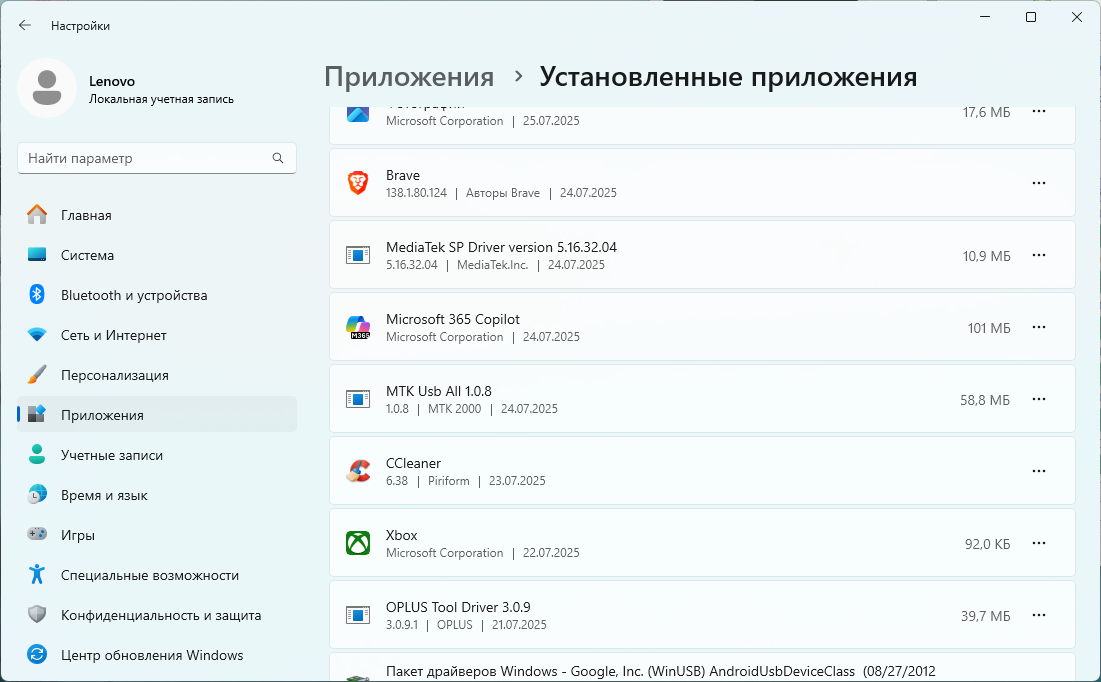1101x682 pixels.
Task: Click the Wi-Fi icon beside Сеть и Интернет
Action: pos(37,335)
